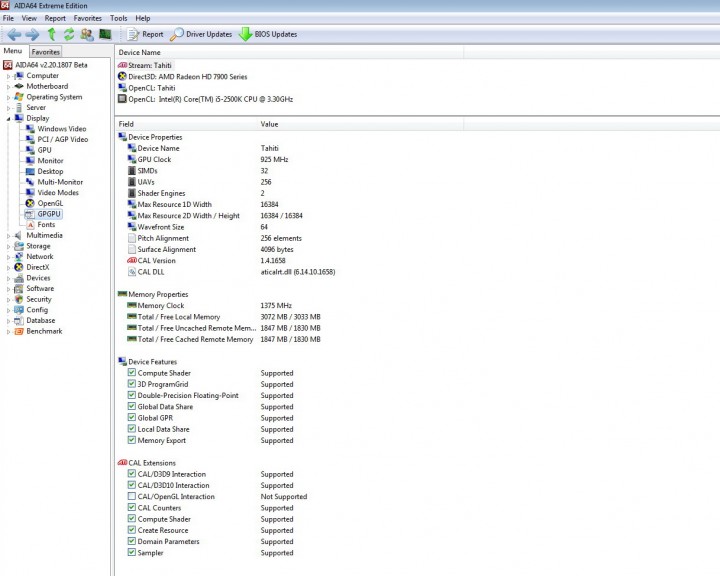This screenshot has height=576, width=720.
Task: Toggle the CAL/D3D9 Interaction checkbox
Action: coord(132,474)
